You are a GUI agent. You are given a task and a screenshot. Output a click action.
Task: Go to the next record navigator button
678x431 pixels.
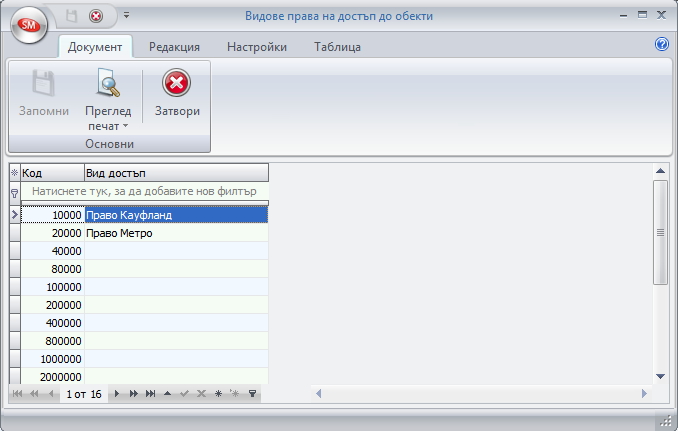116,393
